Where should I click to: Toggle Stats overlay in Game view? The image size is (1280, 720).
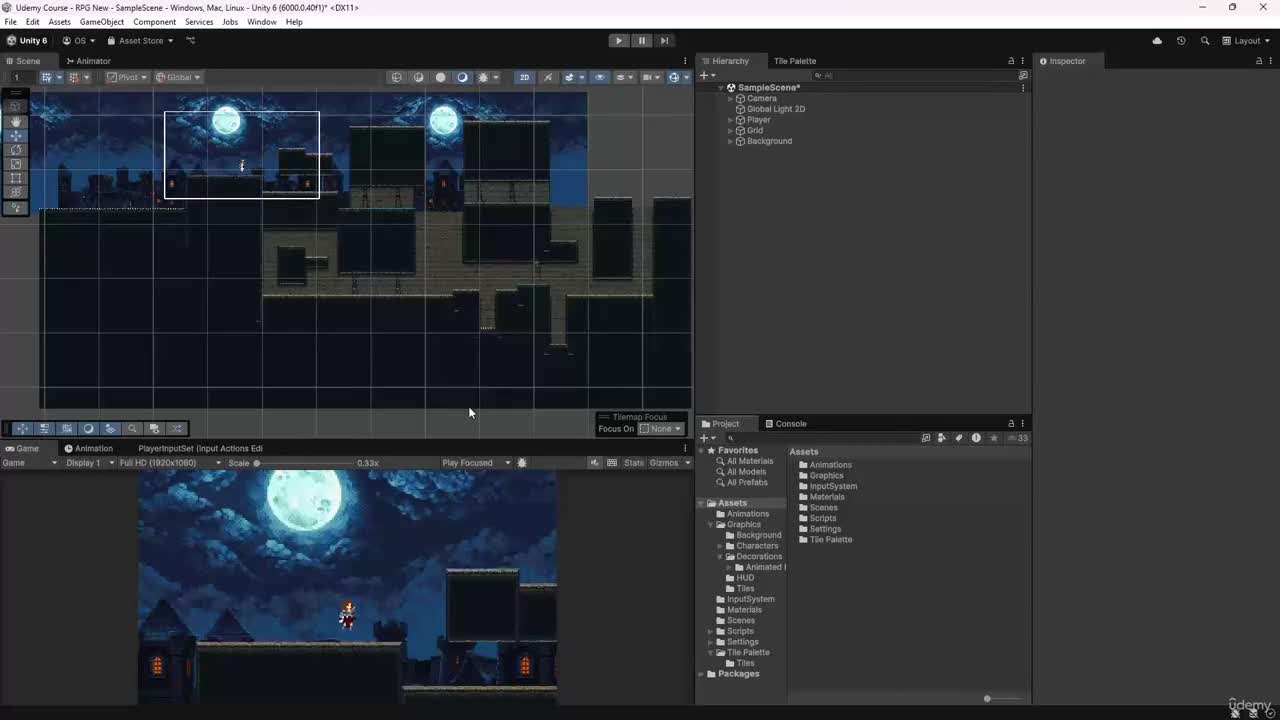pyautogui.click(x=633, y=463)
